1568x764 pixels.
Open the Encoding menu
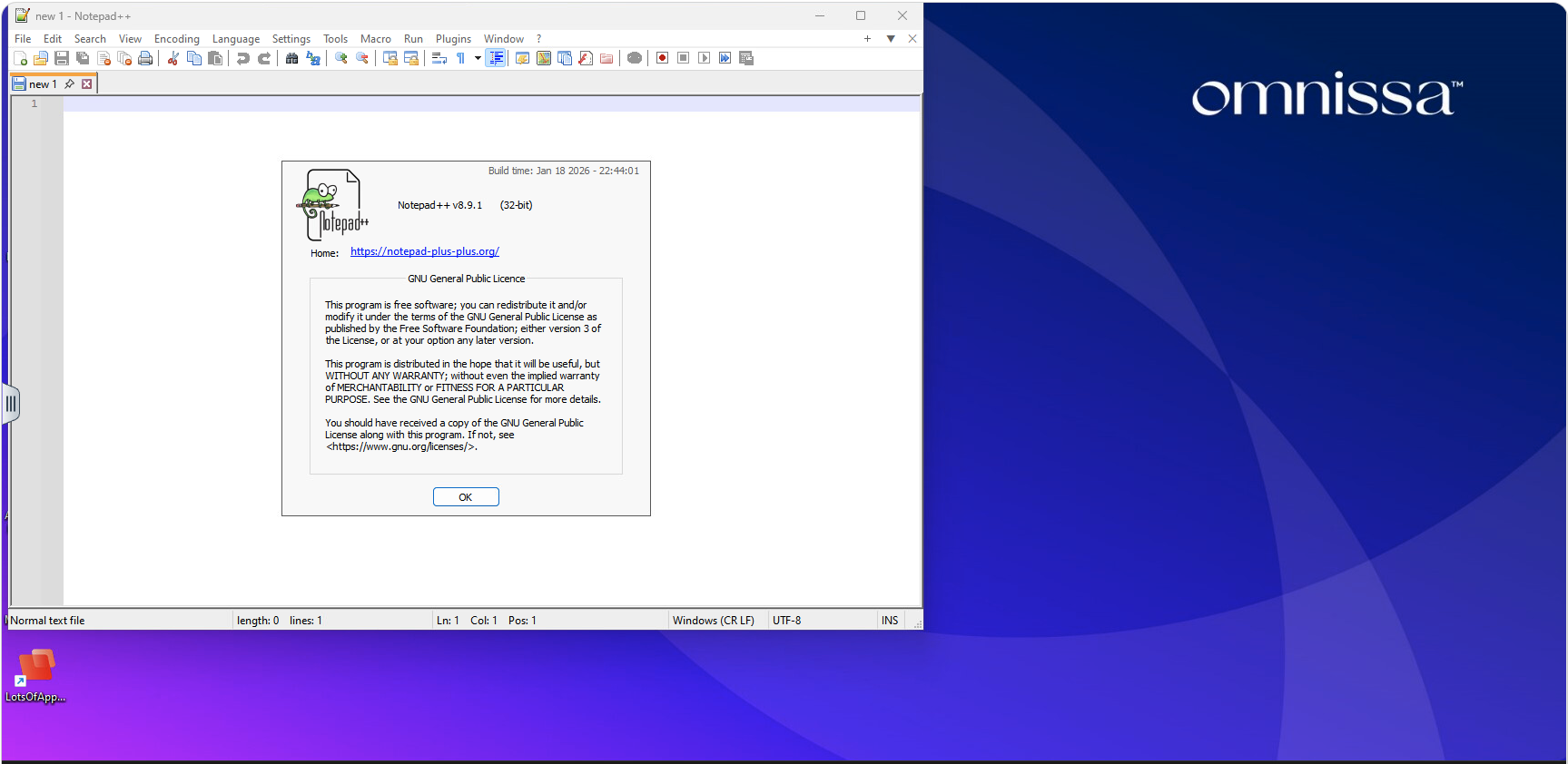pos(177,39)
